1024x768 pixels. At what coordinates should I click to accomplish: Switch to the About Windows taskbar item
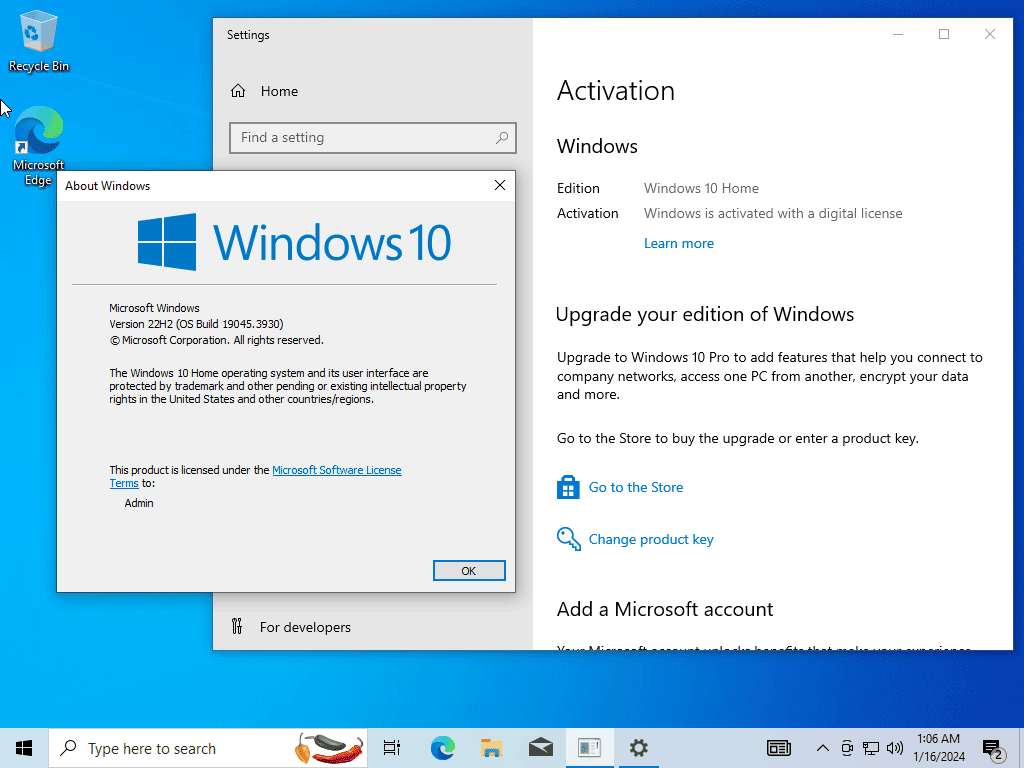(x=590, y=748)
